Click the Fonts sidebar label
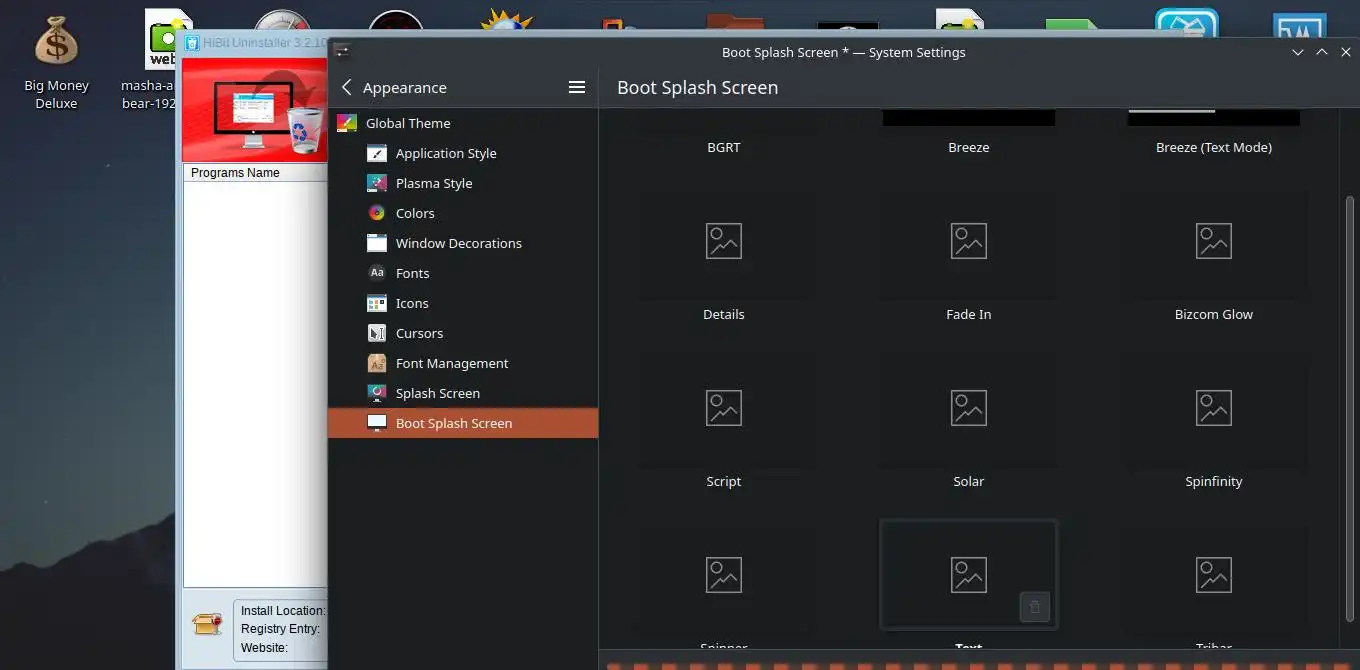 pos(413,273)
